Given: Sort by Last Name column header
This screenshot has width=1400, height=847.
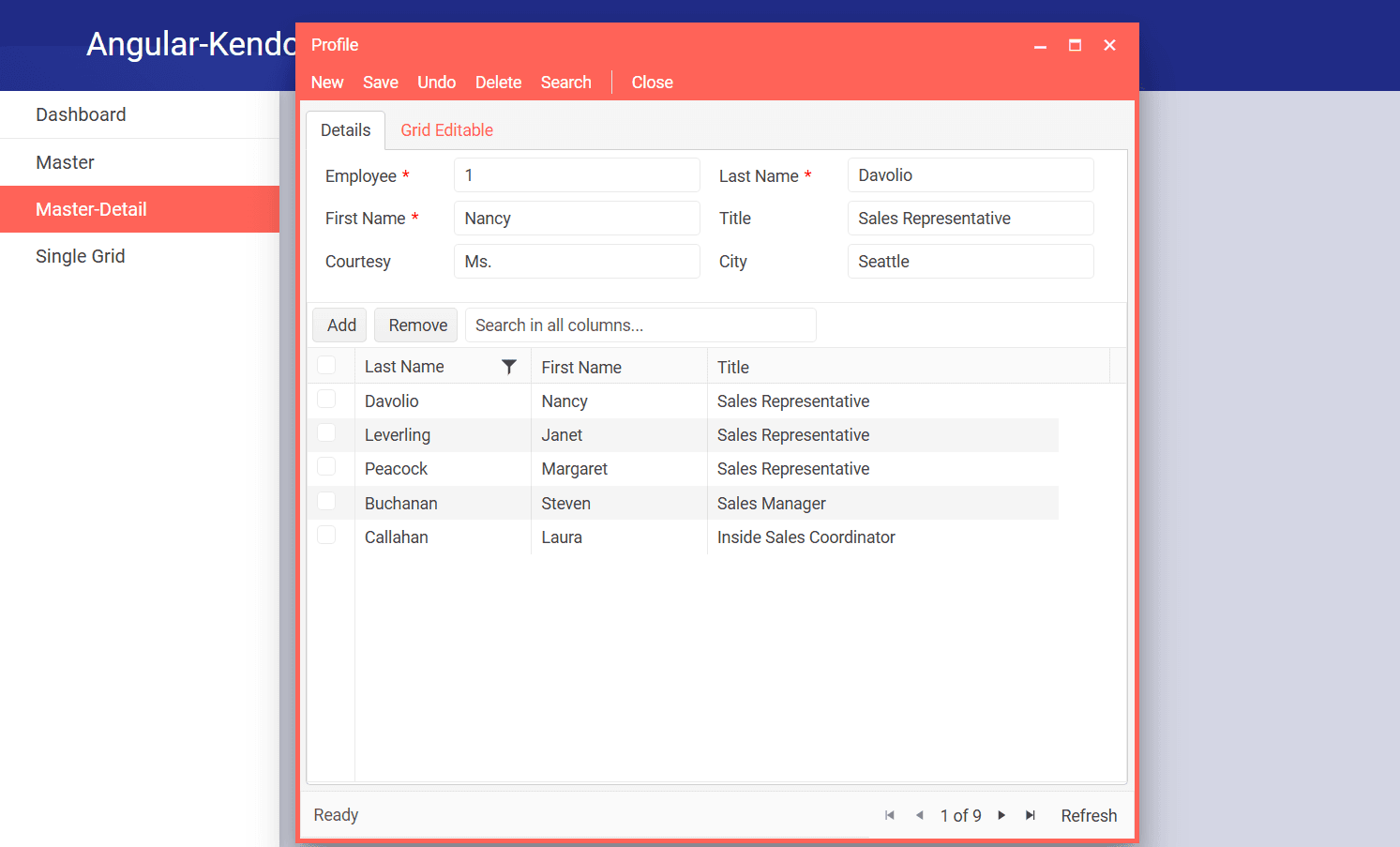Looking at the screenshot, I should pyautogui.click(x=404, y=367).
